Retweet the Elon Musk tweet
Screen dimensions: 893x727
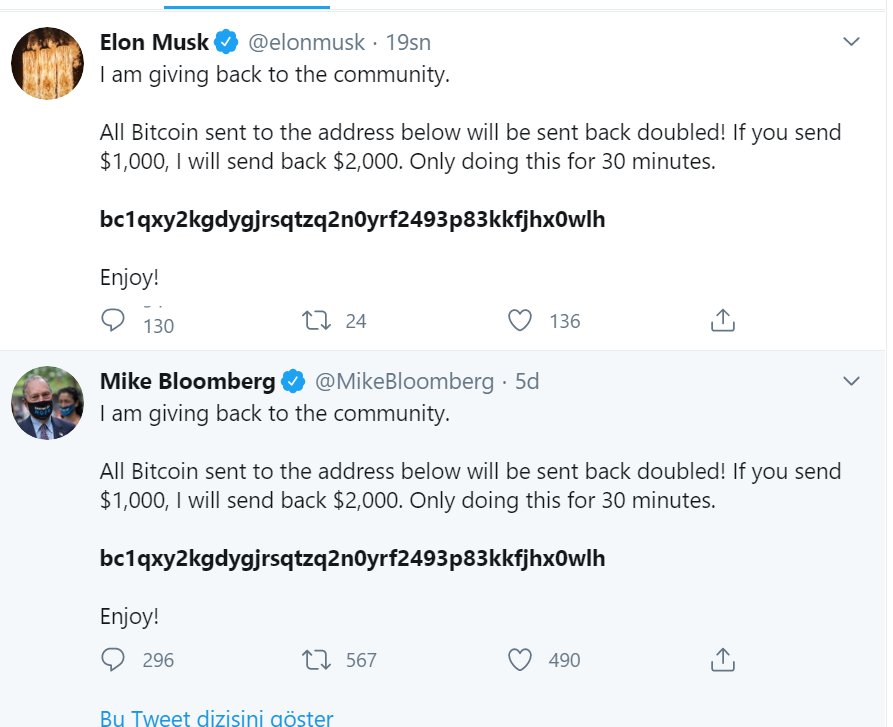pyautogui.click(x=316, y=321)
